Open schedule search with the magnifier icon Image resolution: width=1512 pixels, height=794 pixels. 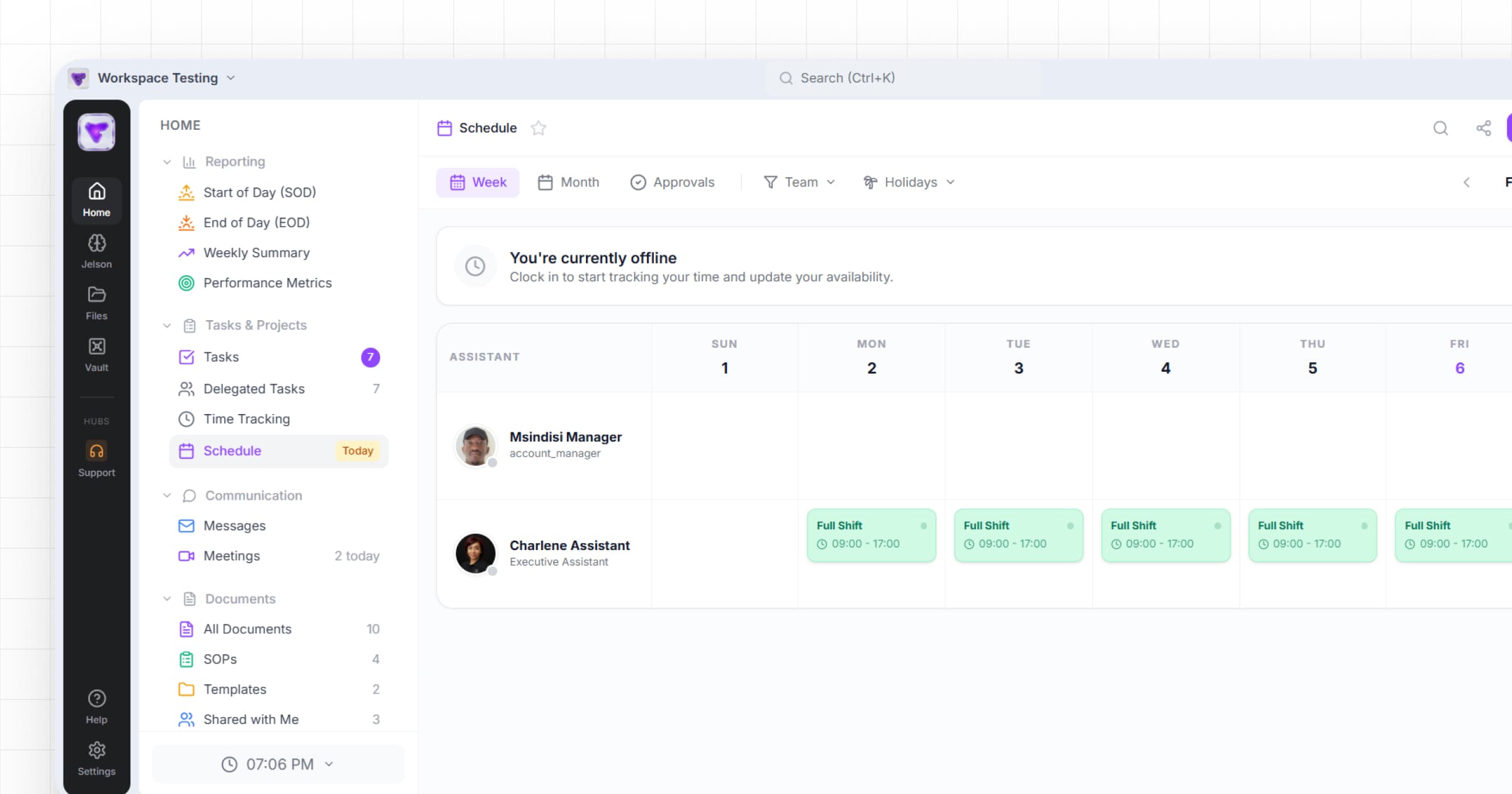point(1441,128)
